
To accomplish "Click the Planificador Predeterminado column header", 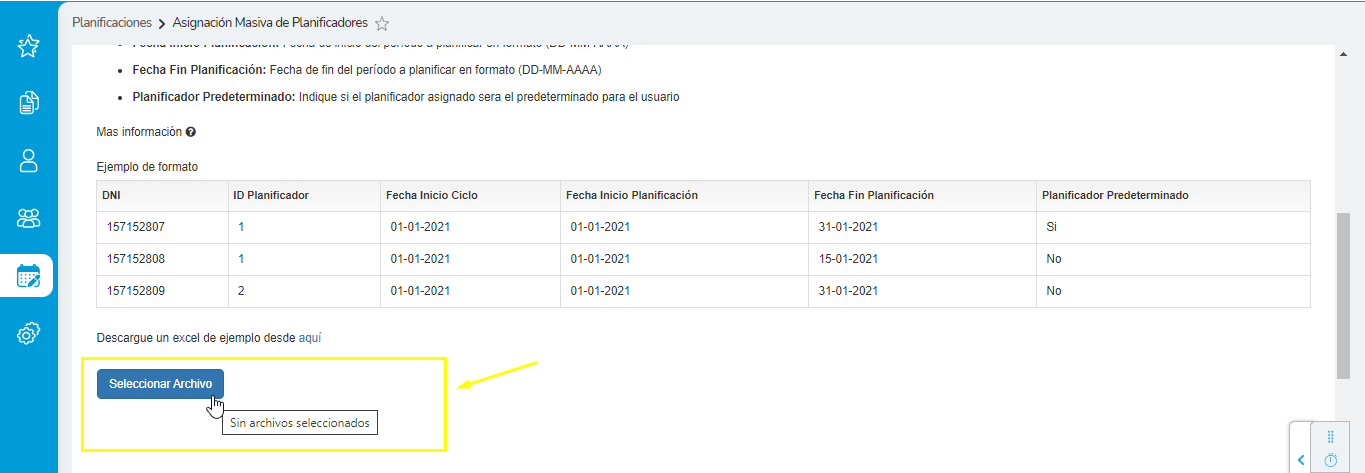I will tap(1115, 195).
